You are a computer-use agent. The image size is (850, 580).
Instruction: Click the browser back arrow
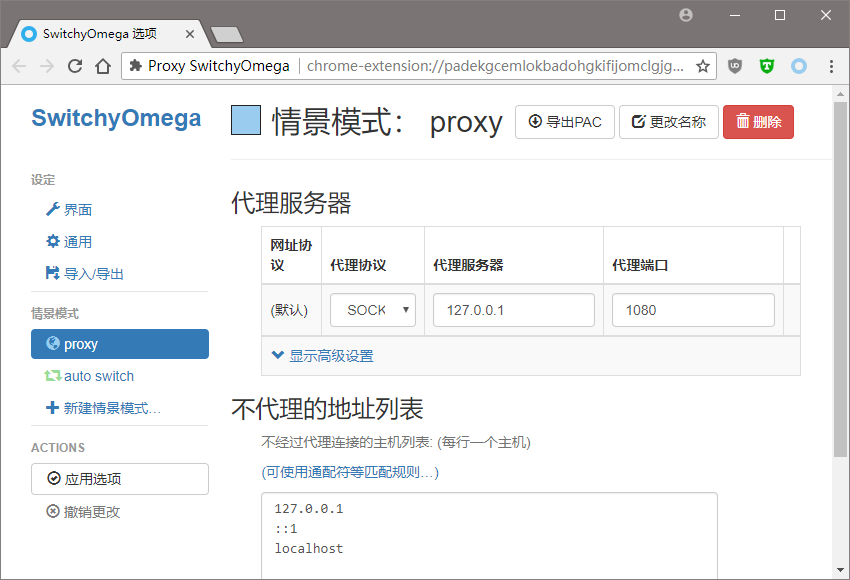[20, 66]
